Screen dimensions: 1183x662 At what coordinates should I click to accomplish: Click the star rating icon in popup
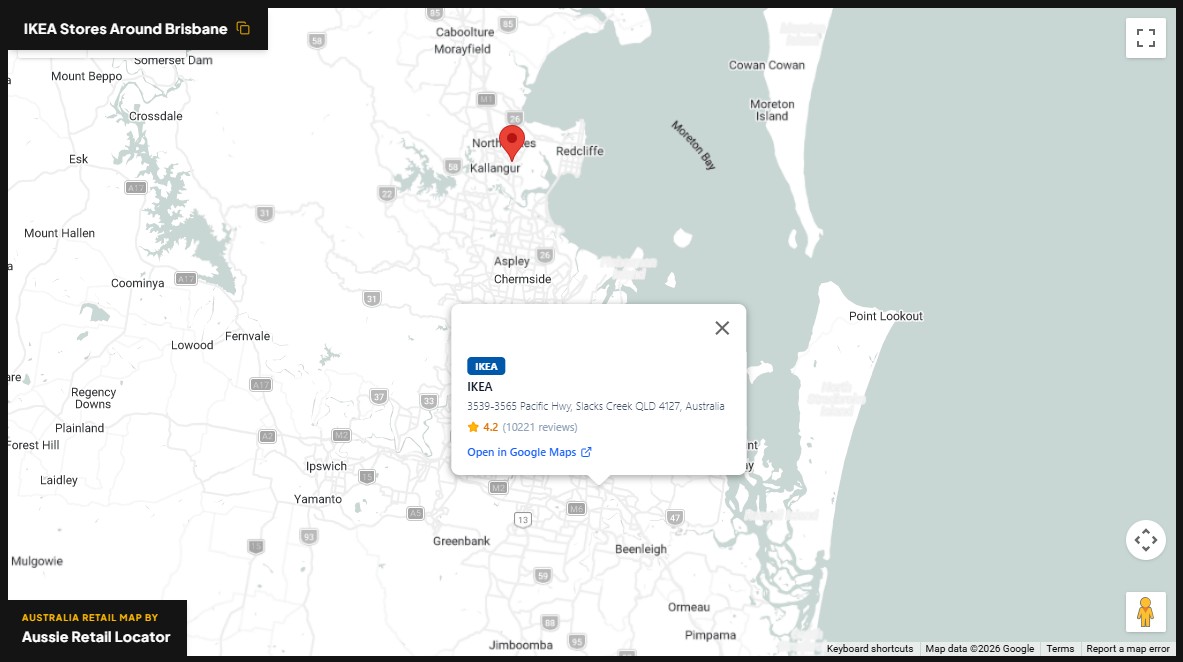[473, 427]
